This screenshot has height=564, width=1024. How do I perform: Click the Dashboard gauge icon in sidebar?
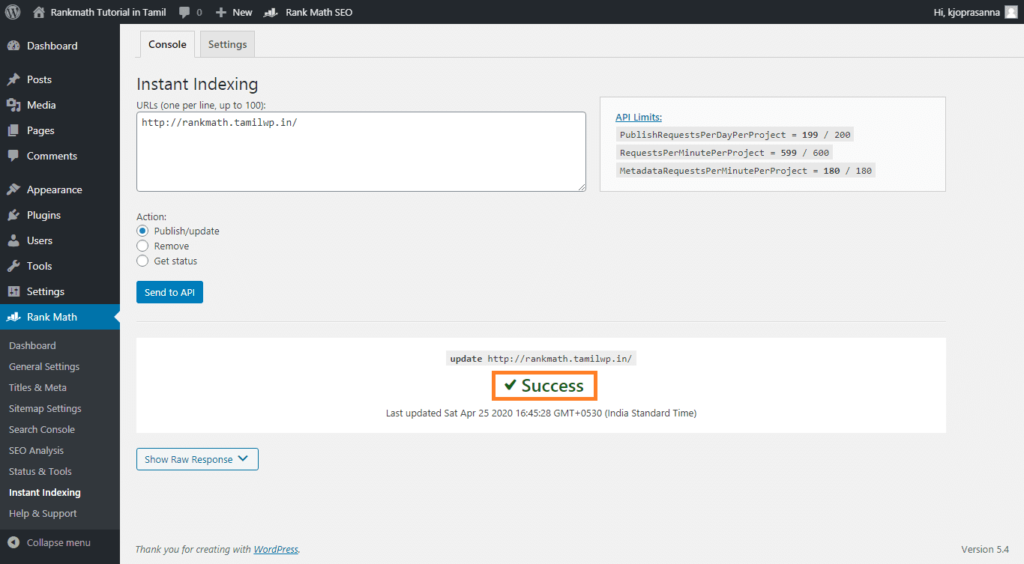pyautogui.click(x=13, y=46)
